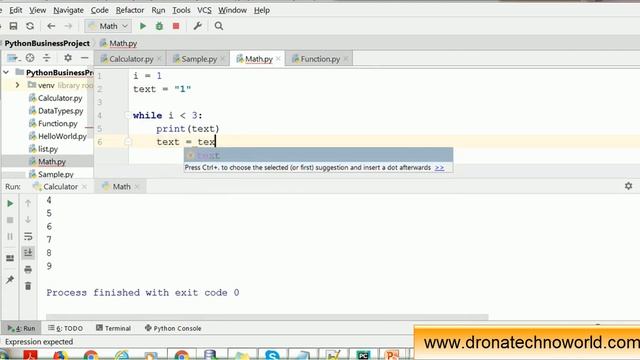Screen dimensions: 640x360
Task: Select the 'text' autocomplete suggestion
Action: coord(318,155)
